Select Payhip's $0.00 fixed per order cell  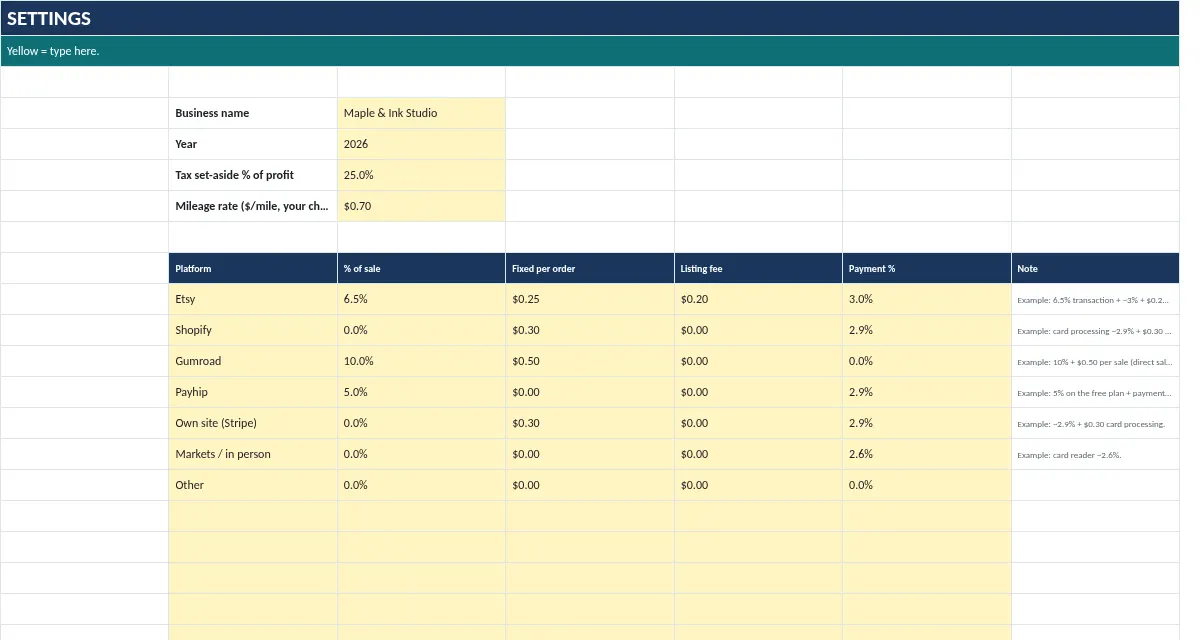590,392
